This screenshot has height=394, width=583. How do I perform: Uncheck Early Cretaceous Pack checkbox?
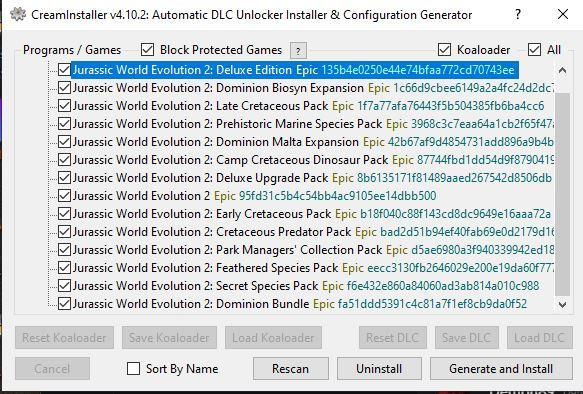pyautogui.click(x=64, y=214)
